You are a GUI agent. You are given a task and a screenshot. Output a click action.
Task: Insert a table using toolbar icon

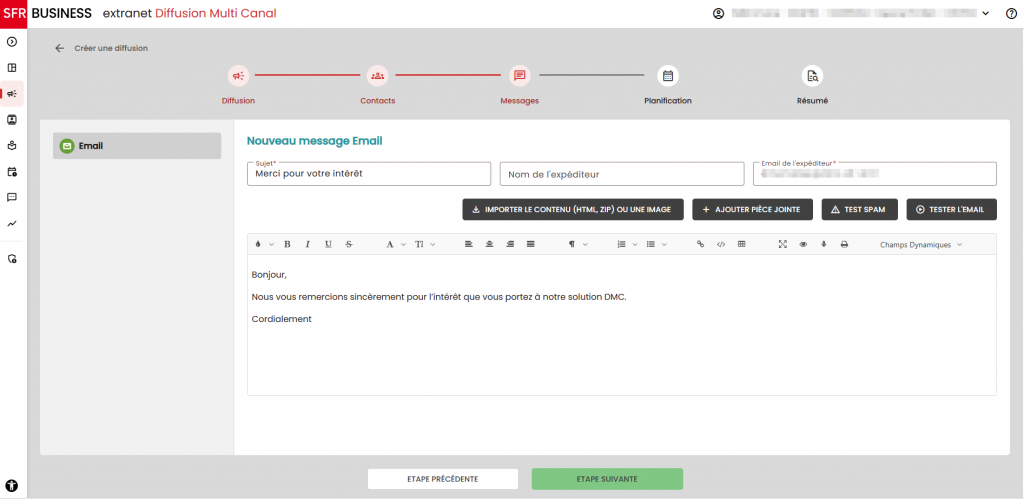(x=741, y=244)
